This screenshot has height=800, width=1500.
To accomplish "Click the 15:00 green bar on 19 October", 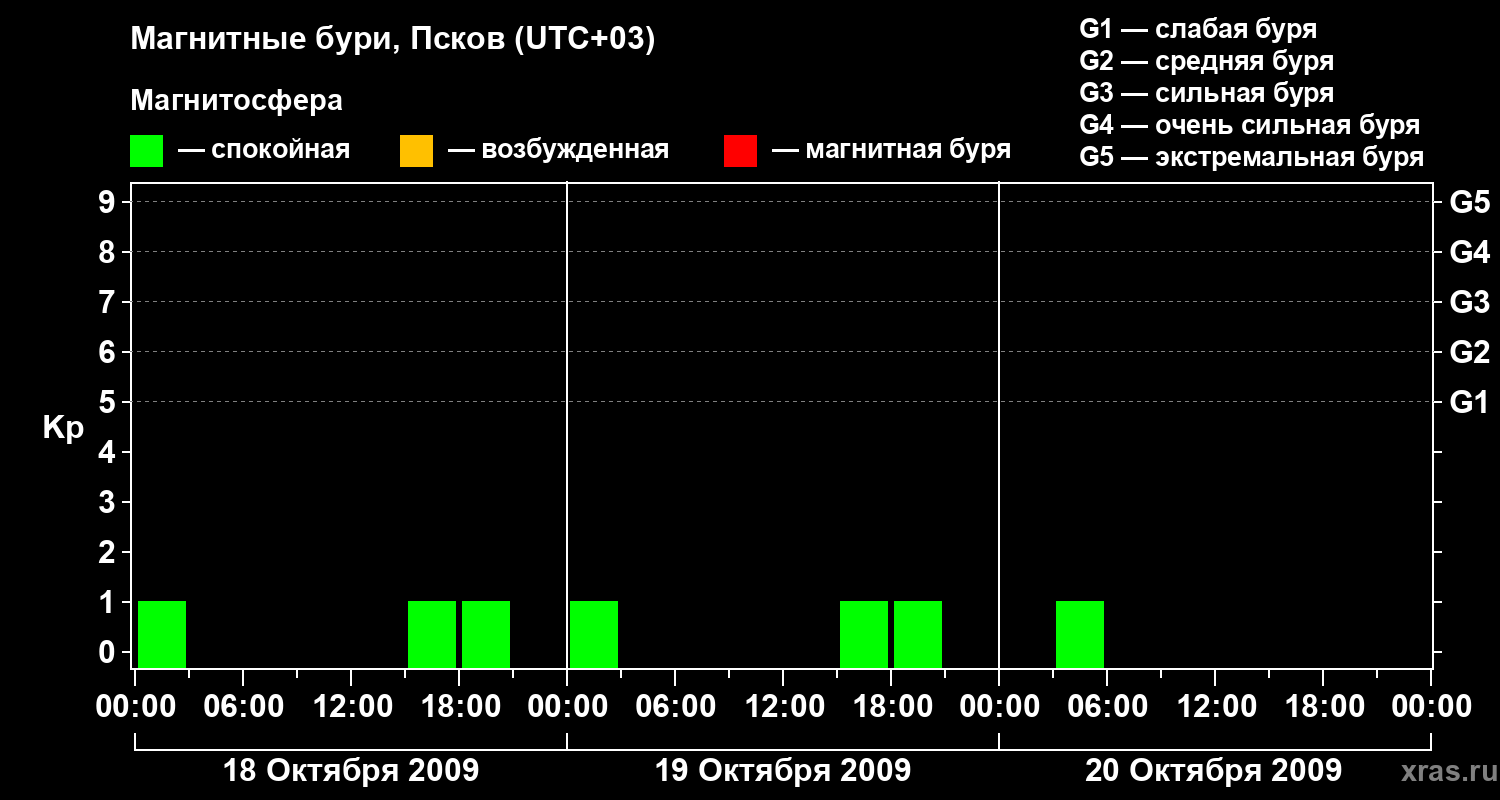I will click(x=864, y=634).
